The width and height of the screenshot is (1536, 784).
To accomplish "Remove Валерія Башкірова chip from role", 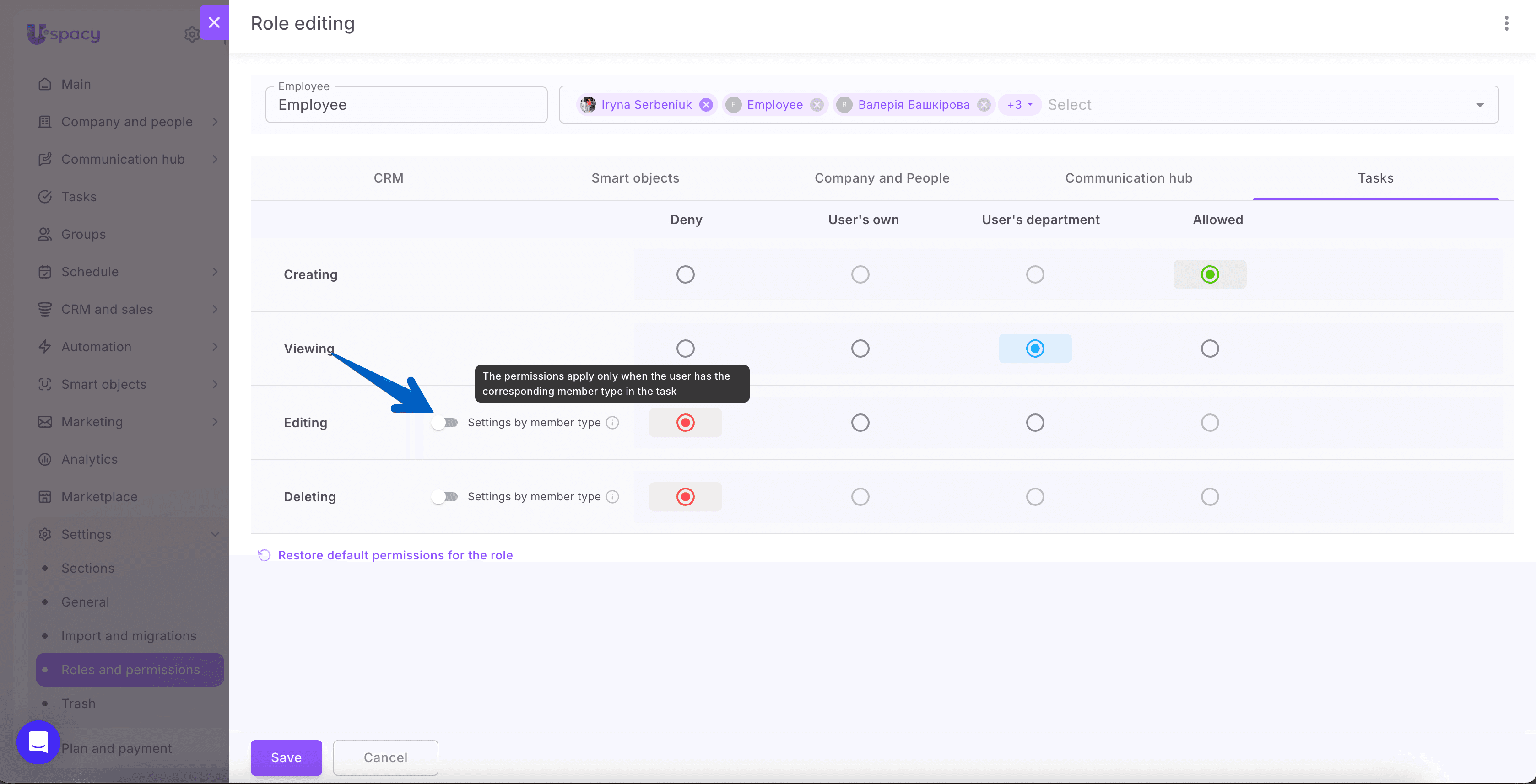I will coord(984,105).
